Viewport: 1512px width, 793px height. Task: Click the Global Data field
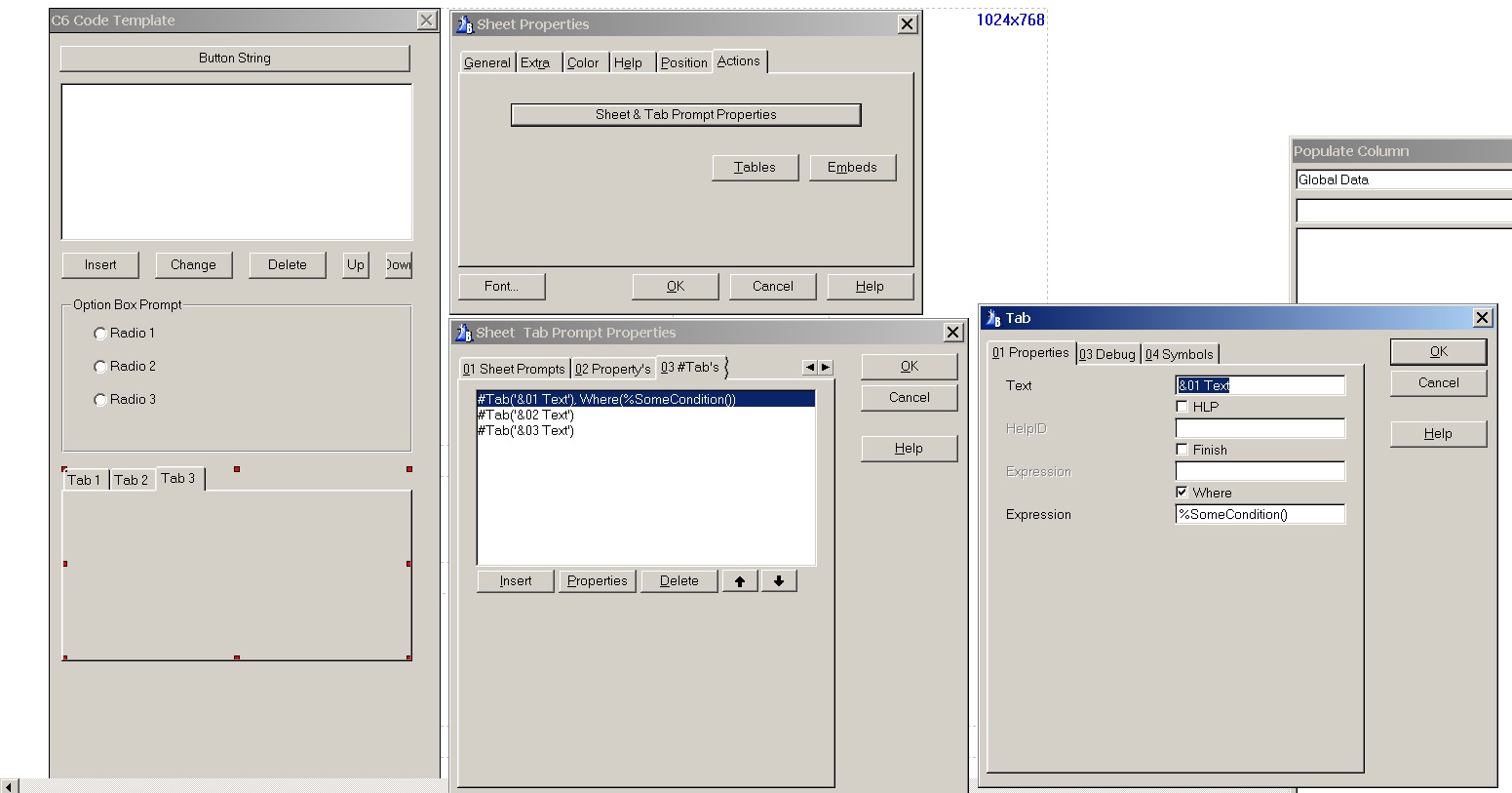coord(1401,179)
